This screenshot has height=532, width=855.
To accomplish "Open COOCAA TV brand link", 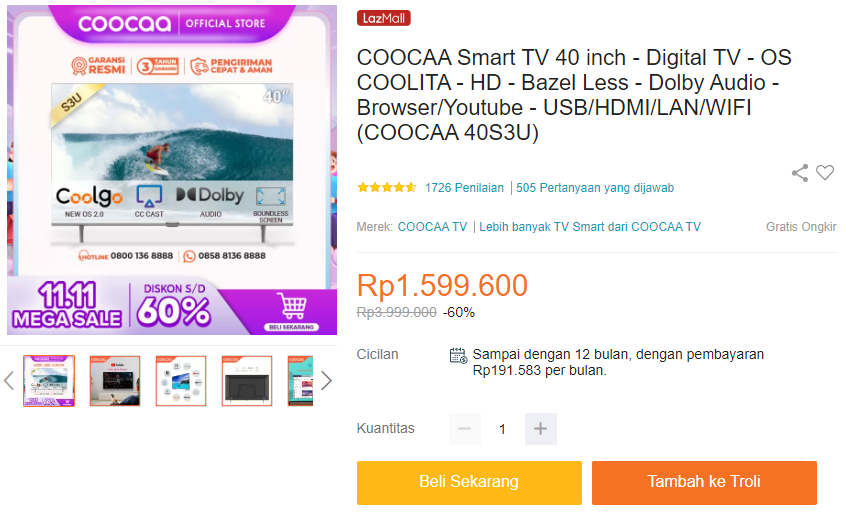I will click(x=432, y=227).
